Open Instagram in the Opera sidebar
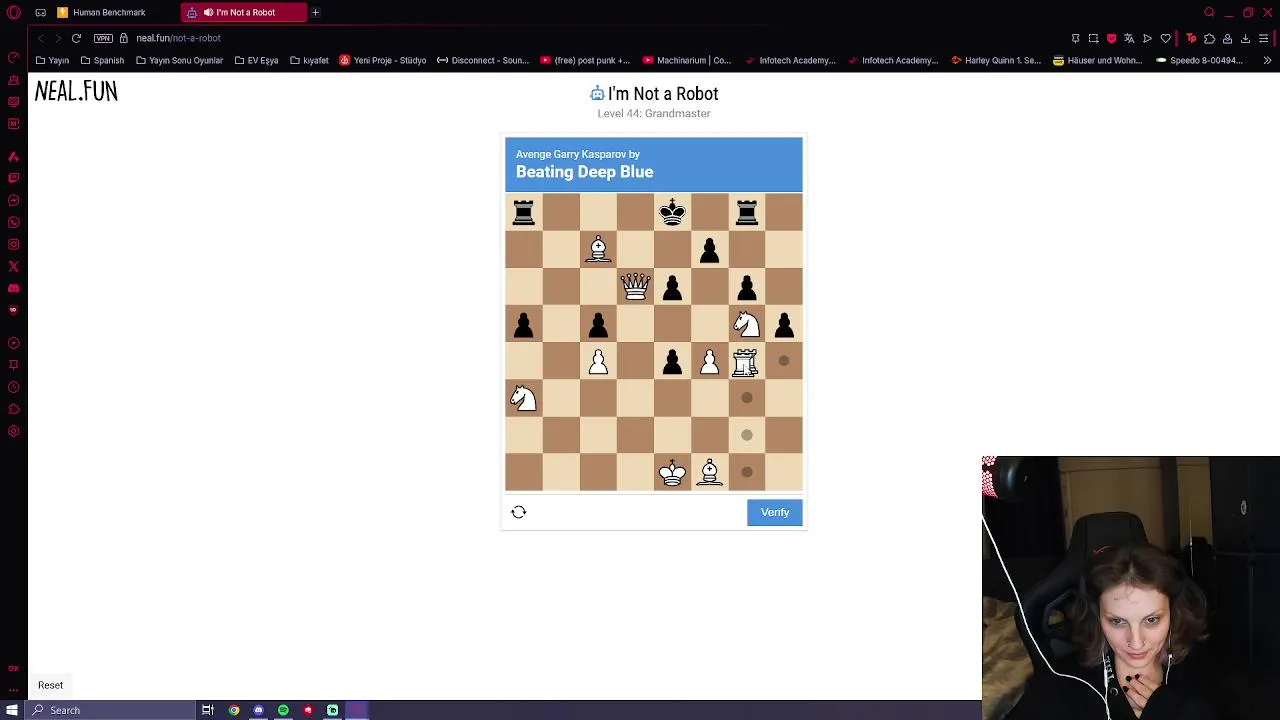 point(13,244)
